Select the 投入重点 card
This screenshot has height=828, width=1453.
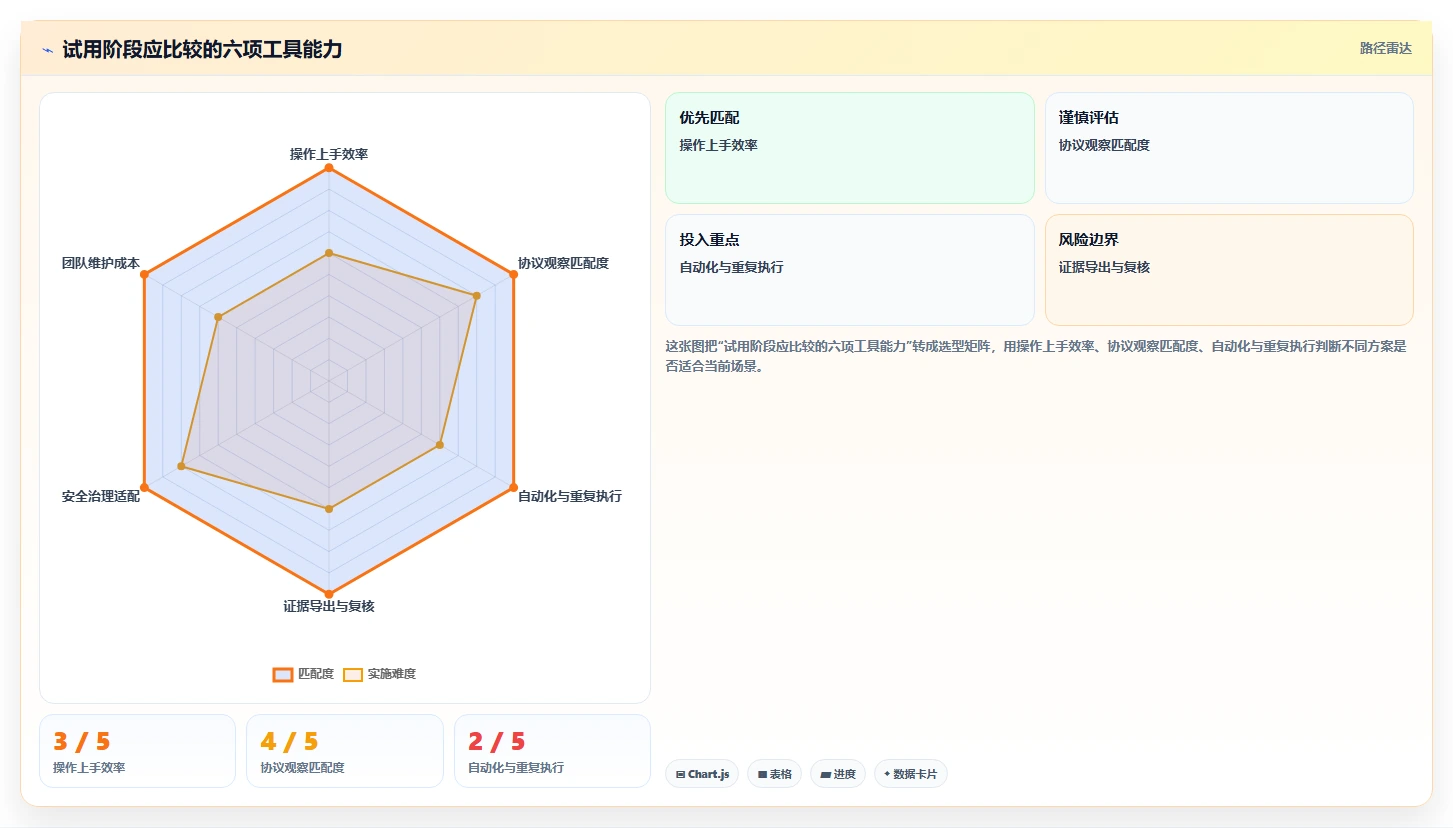pyautogui.click(x=849, y=270)
